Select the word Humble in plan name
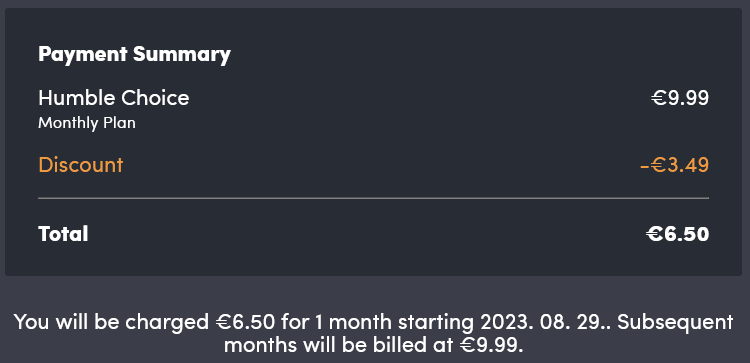This screenshot has height=363, width=750. point(77,98)
